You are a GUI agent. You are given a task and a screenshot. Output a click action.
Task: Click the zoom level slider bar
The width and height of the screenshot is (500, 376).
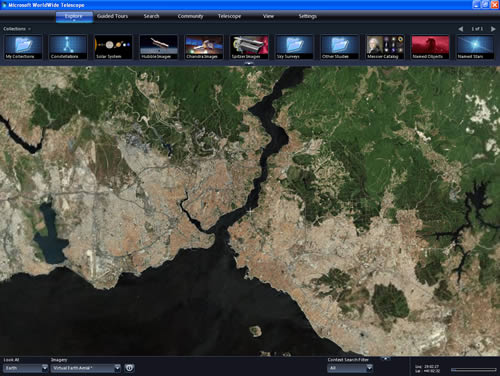tap(473, 370)
